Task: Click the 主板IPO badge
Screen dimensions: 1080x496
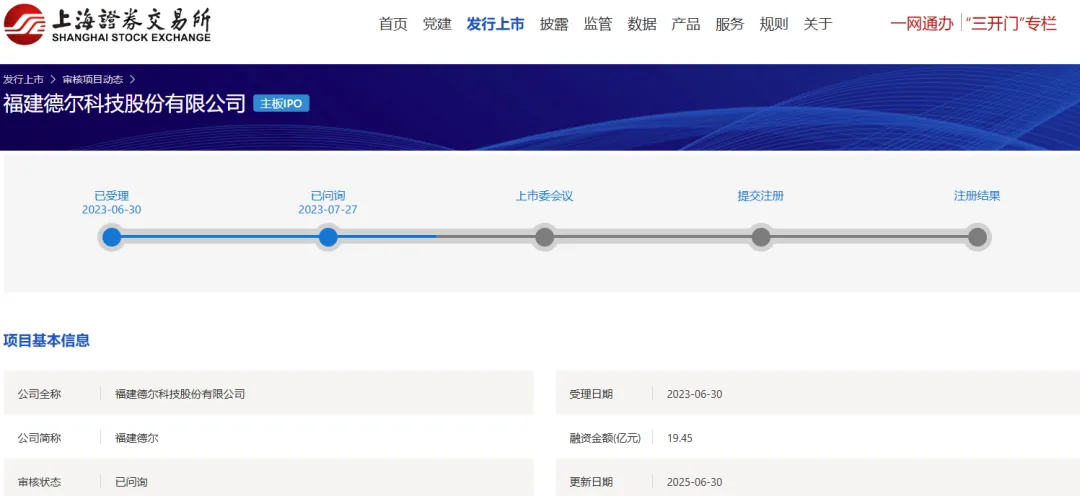Action: pos(281,103)
